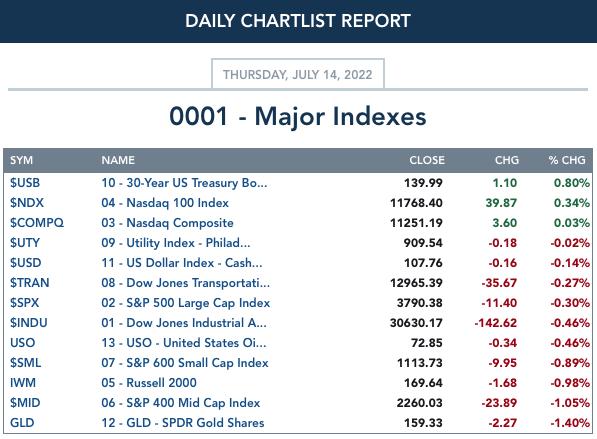Open 11 - US Dollar Index link
This screenshot has height=439, width=597.
click(182, 263)
